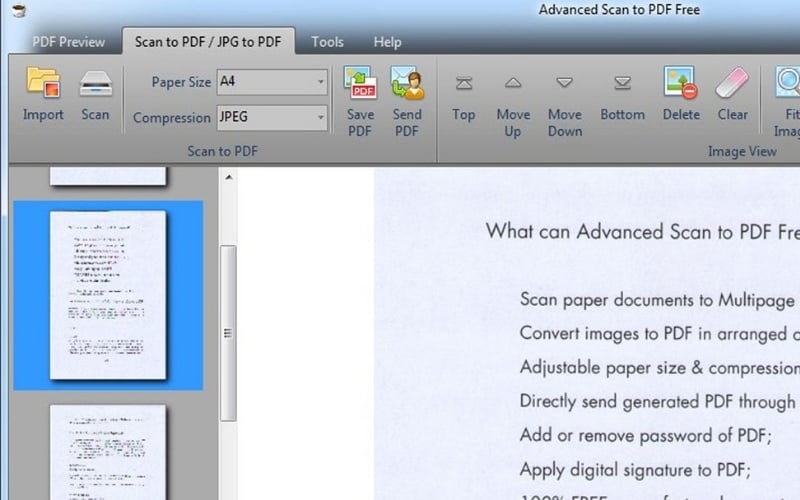The width and height of the screenshot is (800, 500).
Task: Start scanning with the Scan icon
Action: (x=95, y=83)
